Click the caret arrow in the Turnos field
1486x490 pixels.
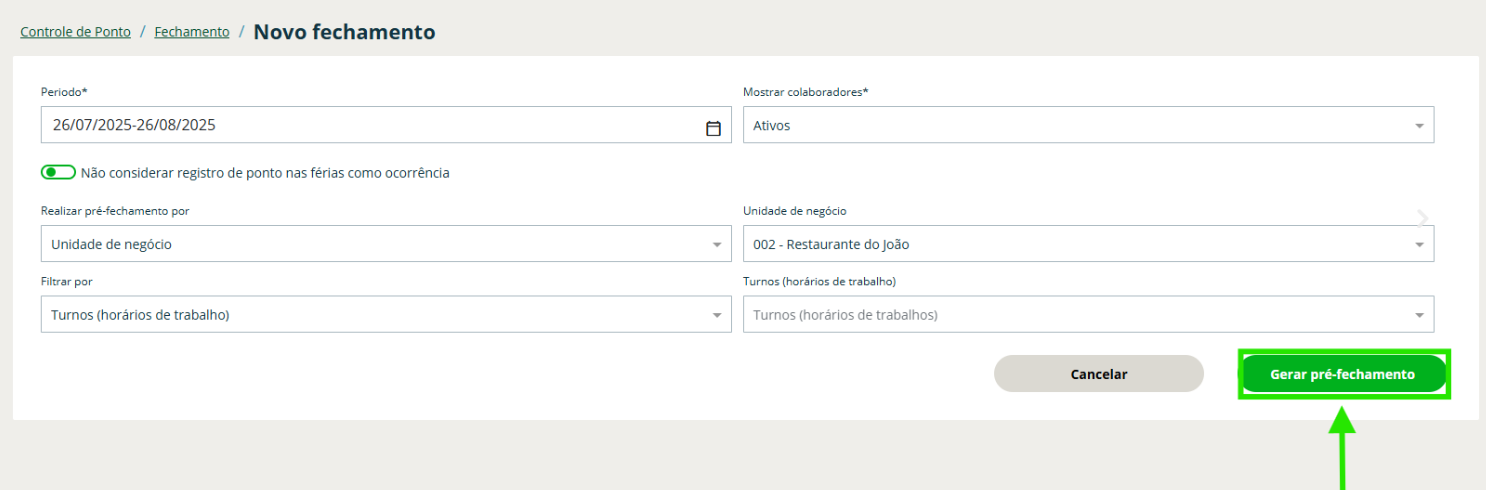[1418, 315]
